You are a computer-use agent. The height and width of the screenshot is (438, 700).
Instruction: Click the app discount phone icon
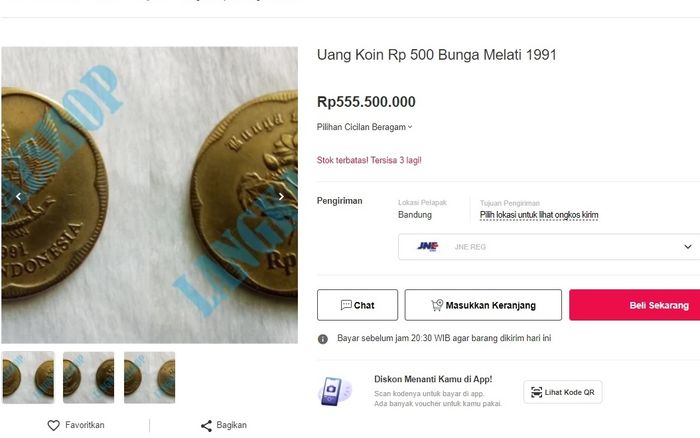click(334, 391)
